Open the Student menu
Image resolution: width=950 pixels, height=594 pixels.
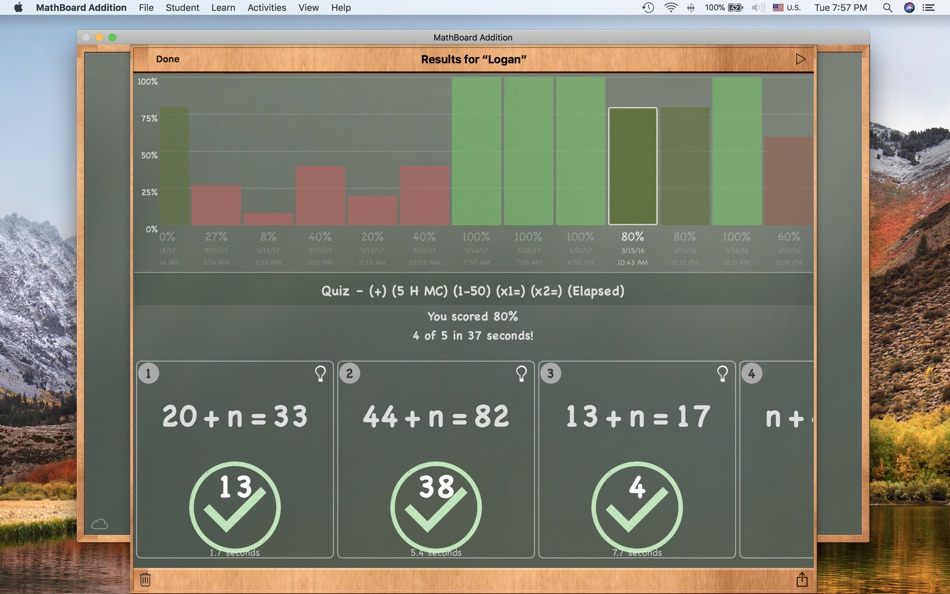[x=182, y=7]
